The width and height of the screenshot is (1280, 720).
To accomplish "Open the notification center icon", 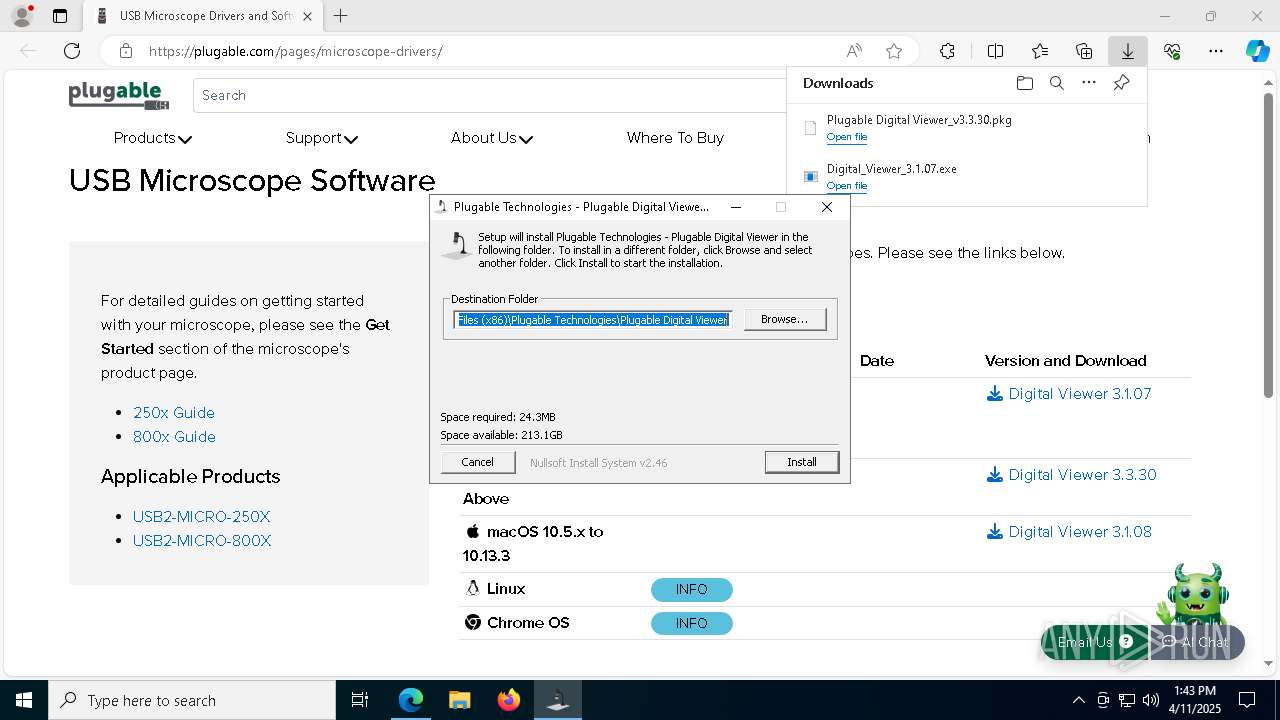I will click(x=1247, y=700).
